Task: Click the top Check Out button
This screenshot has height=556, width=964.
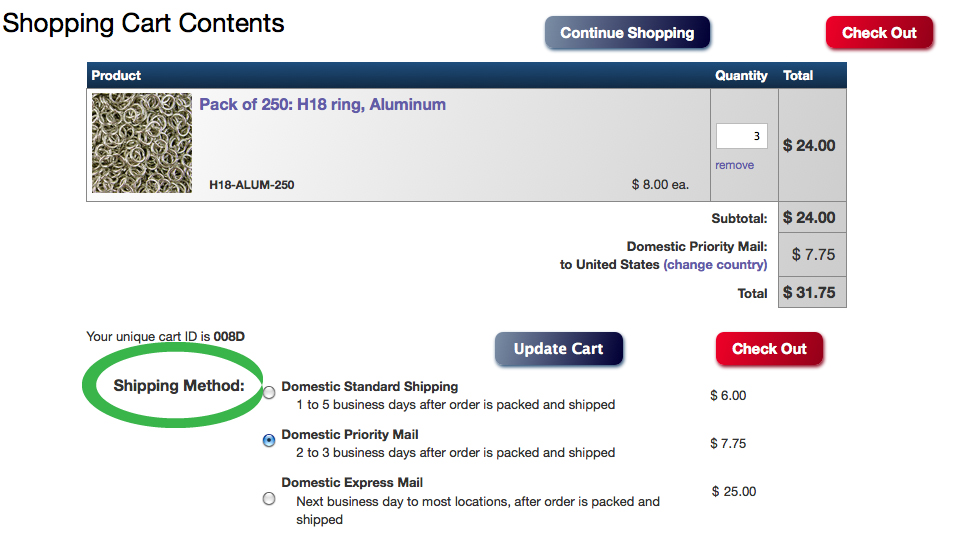Action: (x=879, y=33)
